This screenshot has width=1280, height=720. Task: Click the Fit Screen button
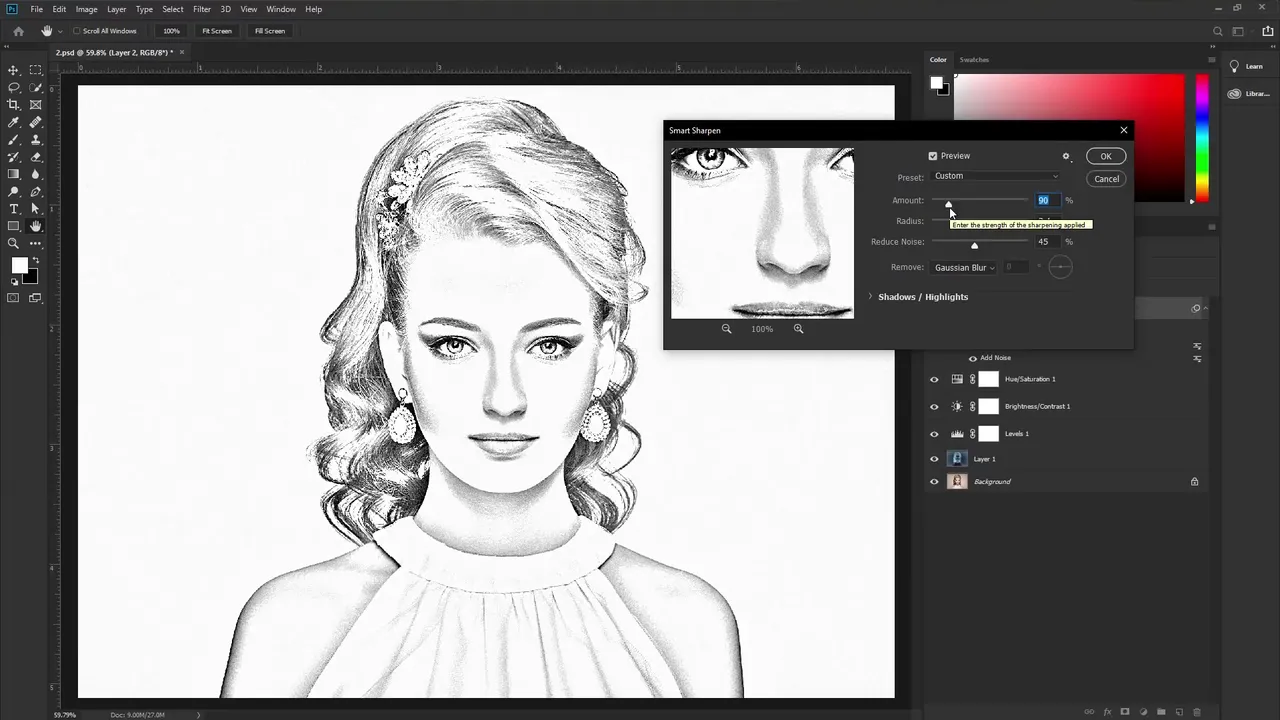[217, 31]
